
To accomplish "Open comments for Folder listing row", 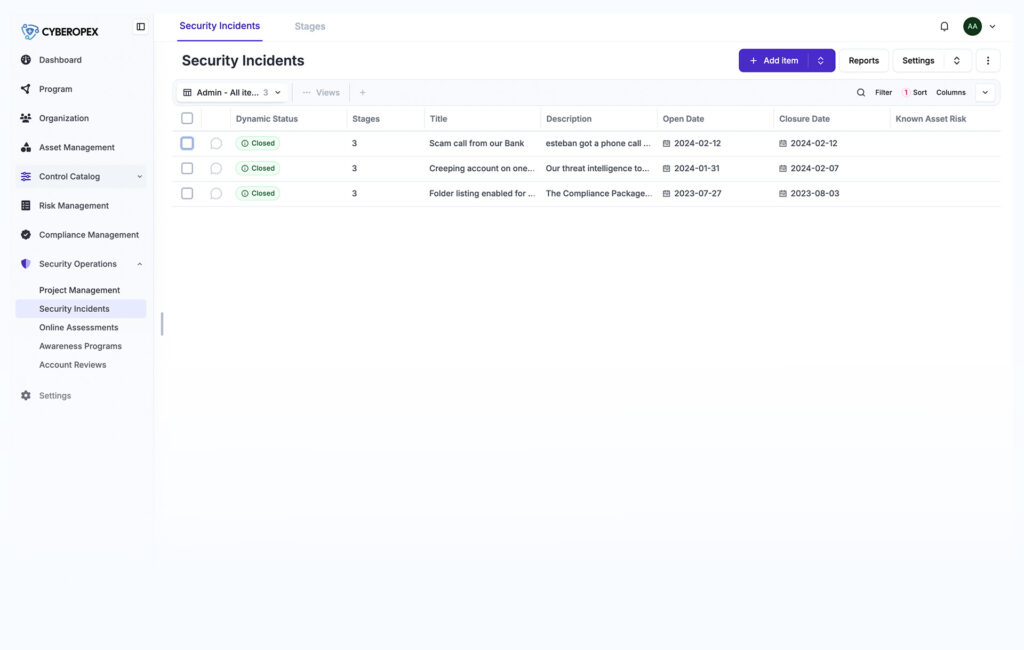I will [216, 193].
